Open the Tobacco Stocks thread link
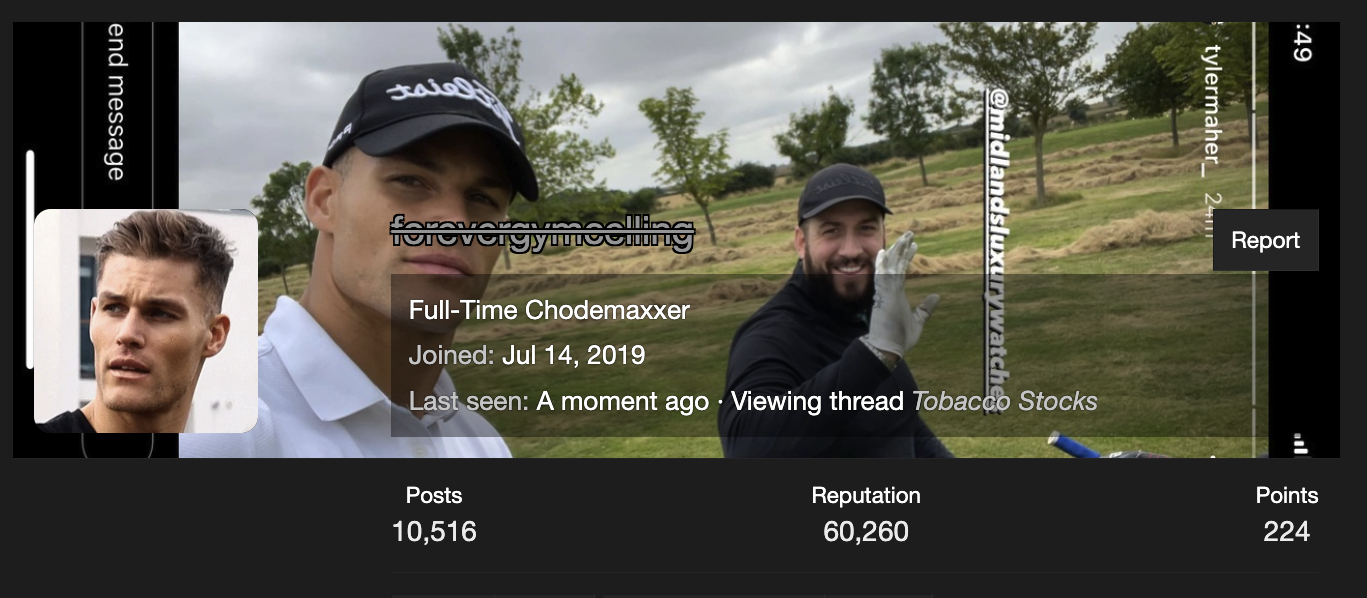 click(x=1004, y=402)
